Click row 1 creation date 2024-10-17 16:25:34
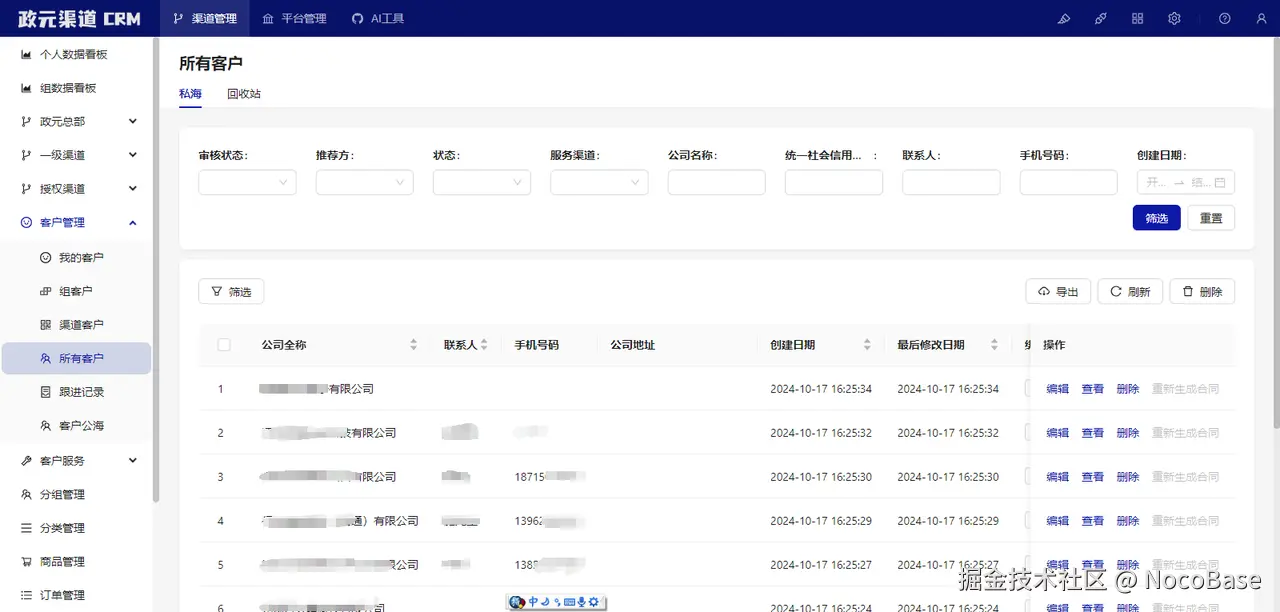Image resolution: width=1280 pixels, height=612 pixels. [x=821, y=389]
